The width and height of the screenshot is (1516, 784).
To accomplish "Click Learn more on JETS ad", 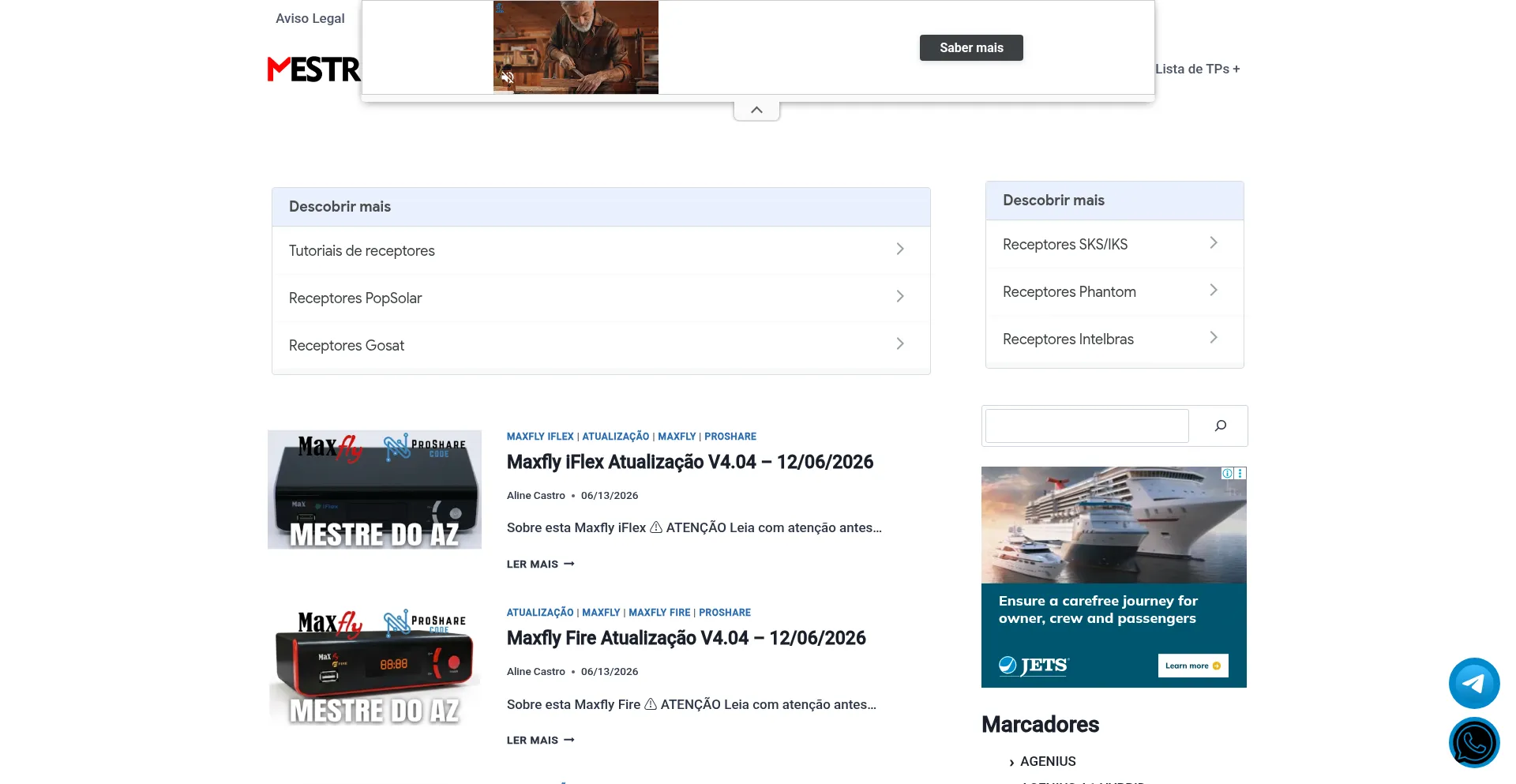I will pyautogui.click(x=1193, y=666).
